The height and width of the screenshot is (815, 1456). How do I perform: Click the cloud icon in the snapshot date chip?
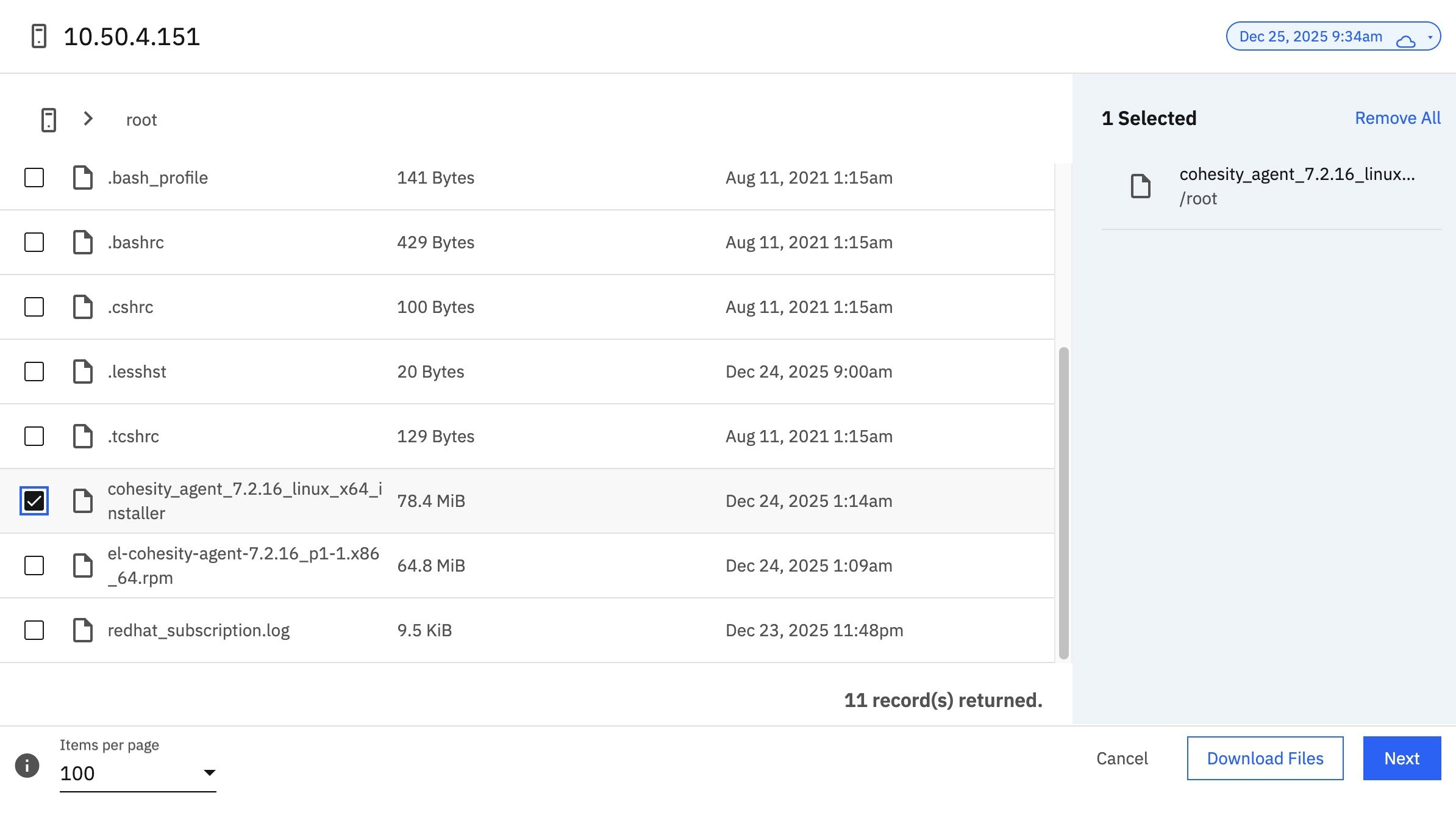(1406, 41)
